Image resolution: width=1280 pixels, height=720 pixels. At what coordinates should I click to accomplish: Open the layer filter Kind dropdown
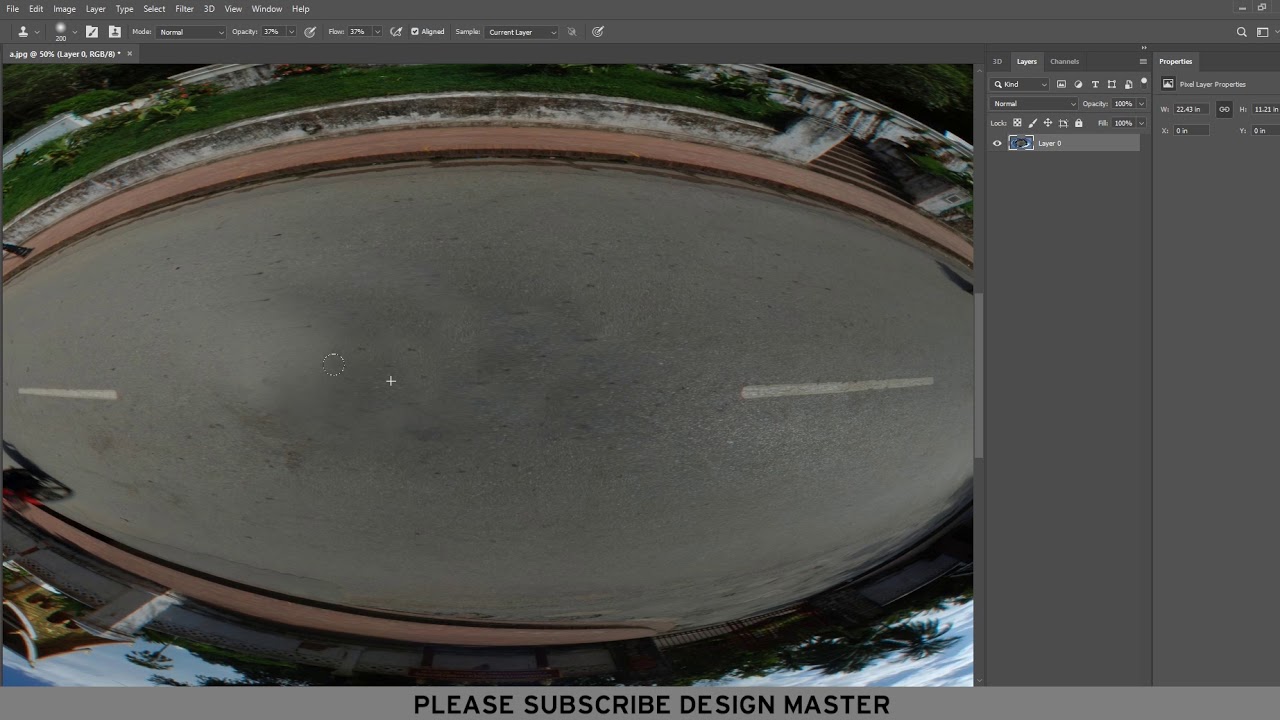coord(1020,84)
